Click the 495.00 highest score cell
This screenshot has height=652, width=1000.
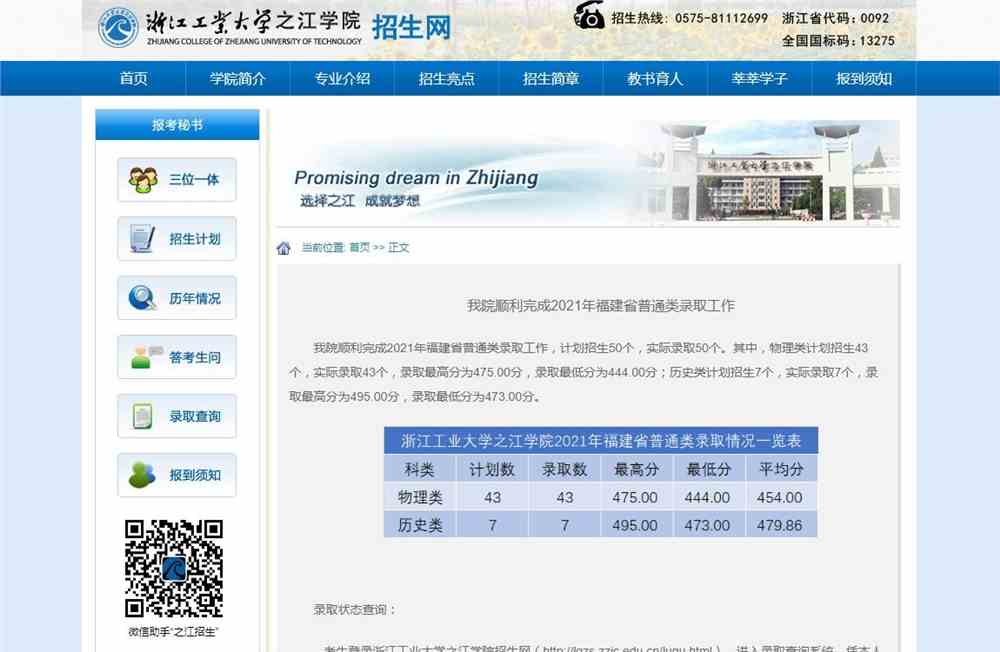pyautogui.click(x=635, y=526)
